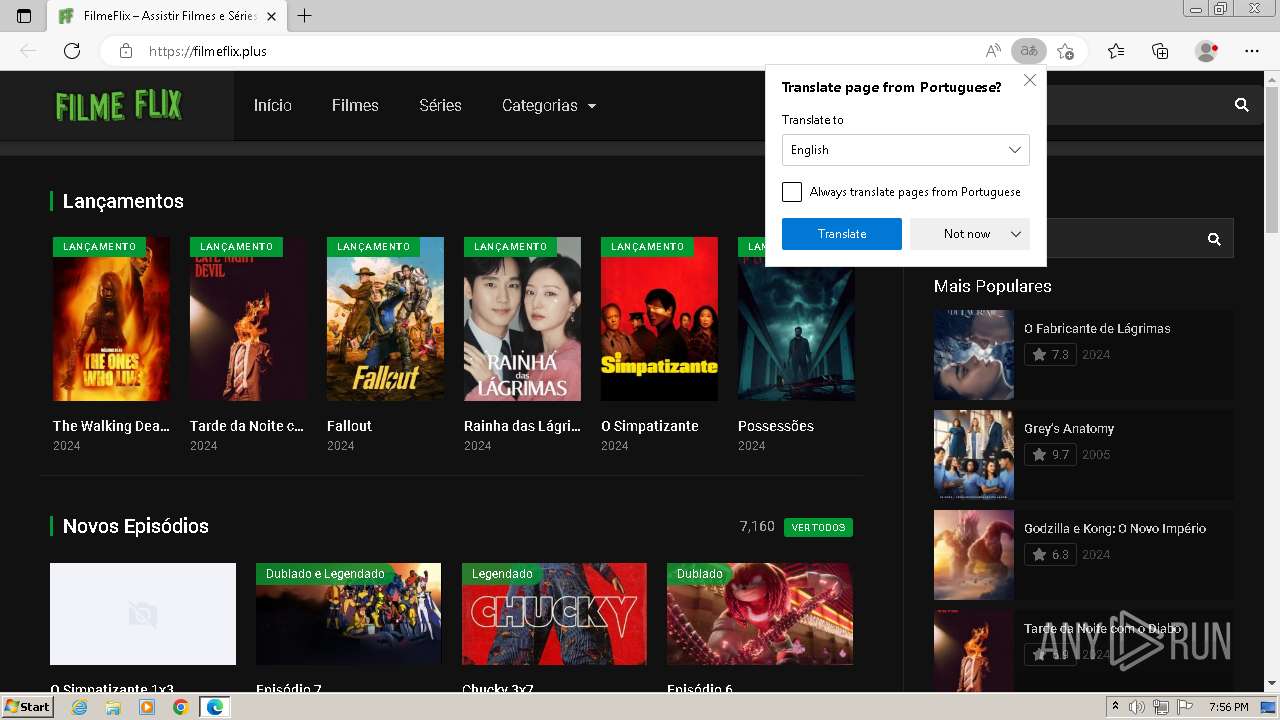Viewport: 1280px width, 720px height.
Task: Open Internet Explorer from the taskbar
Action: click(x=80, y=707)
